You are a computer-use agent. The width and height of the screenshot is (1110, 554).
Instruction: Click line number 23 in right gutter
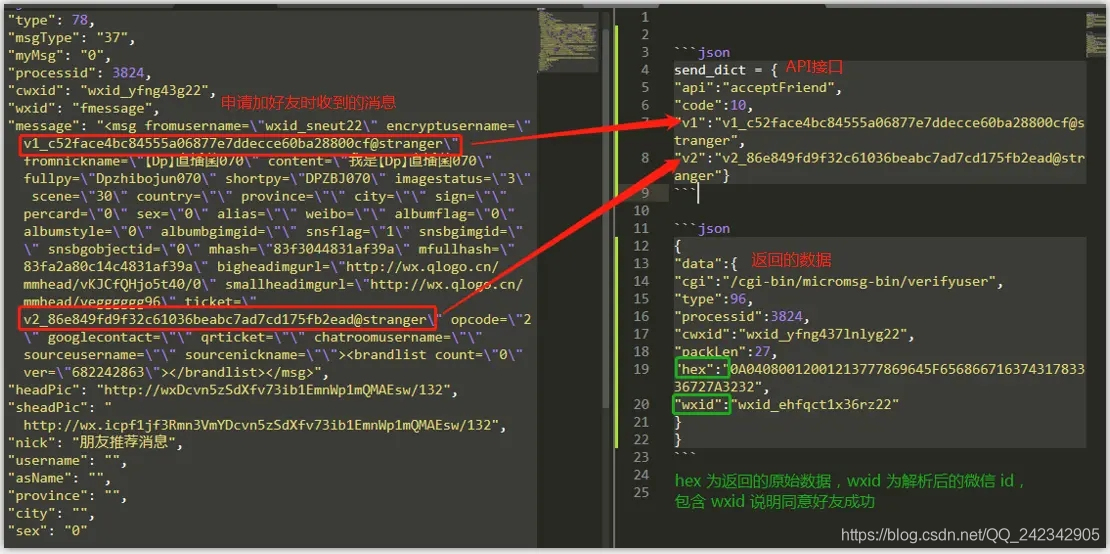pos(642,457)
